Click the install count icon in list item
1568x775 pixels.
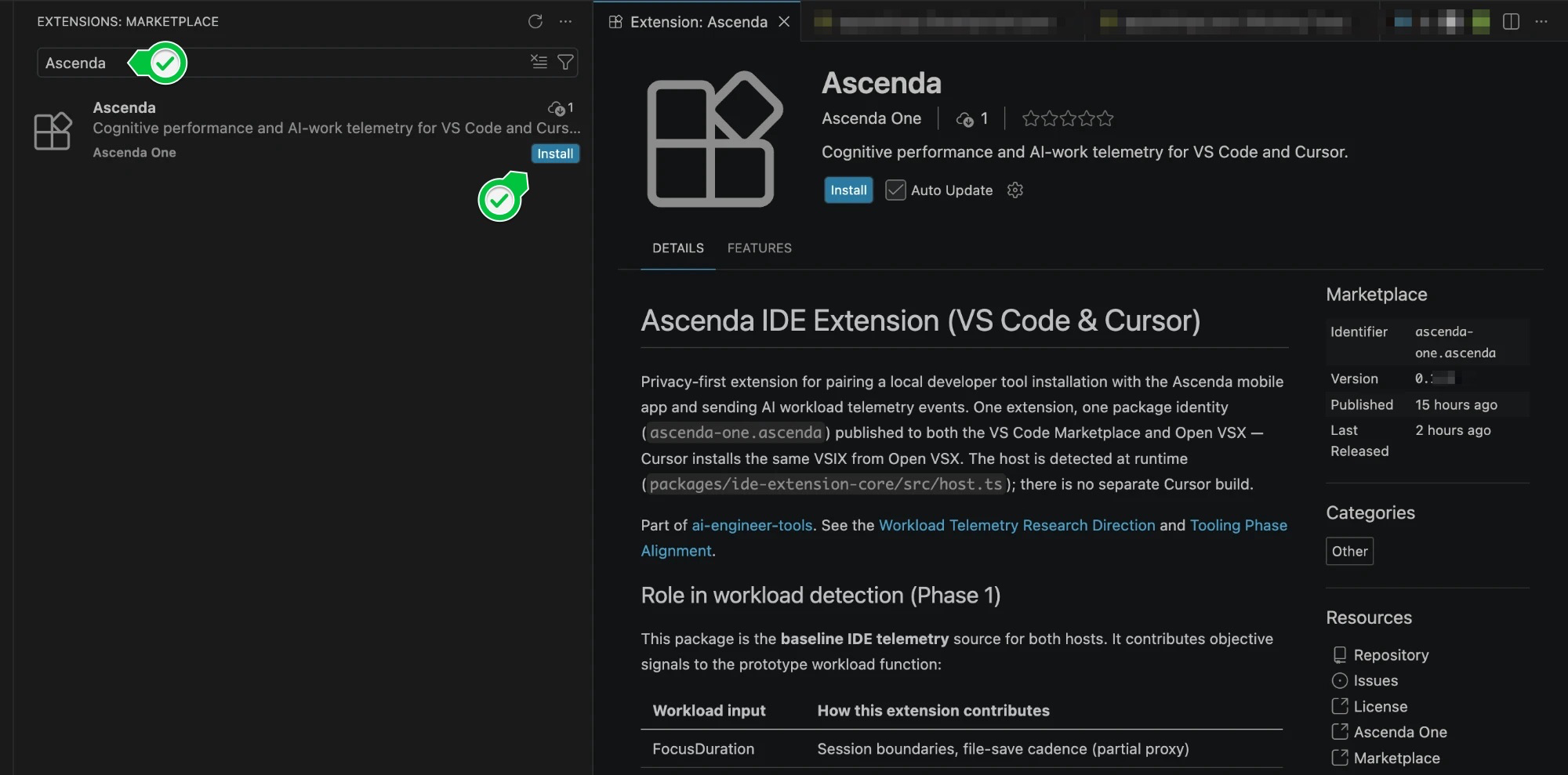(556, 108)
